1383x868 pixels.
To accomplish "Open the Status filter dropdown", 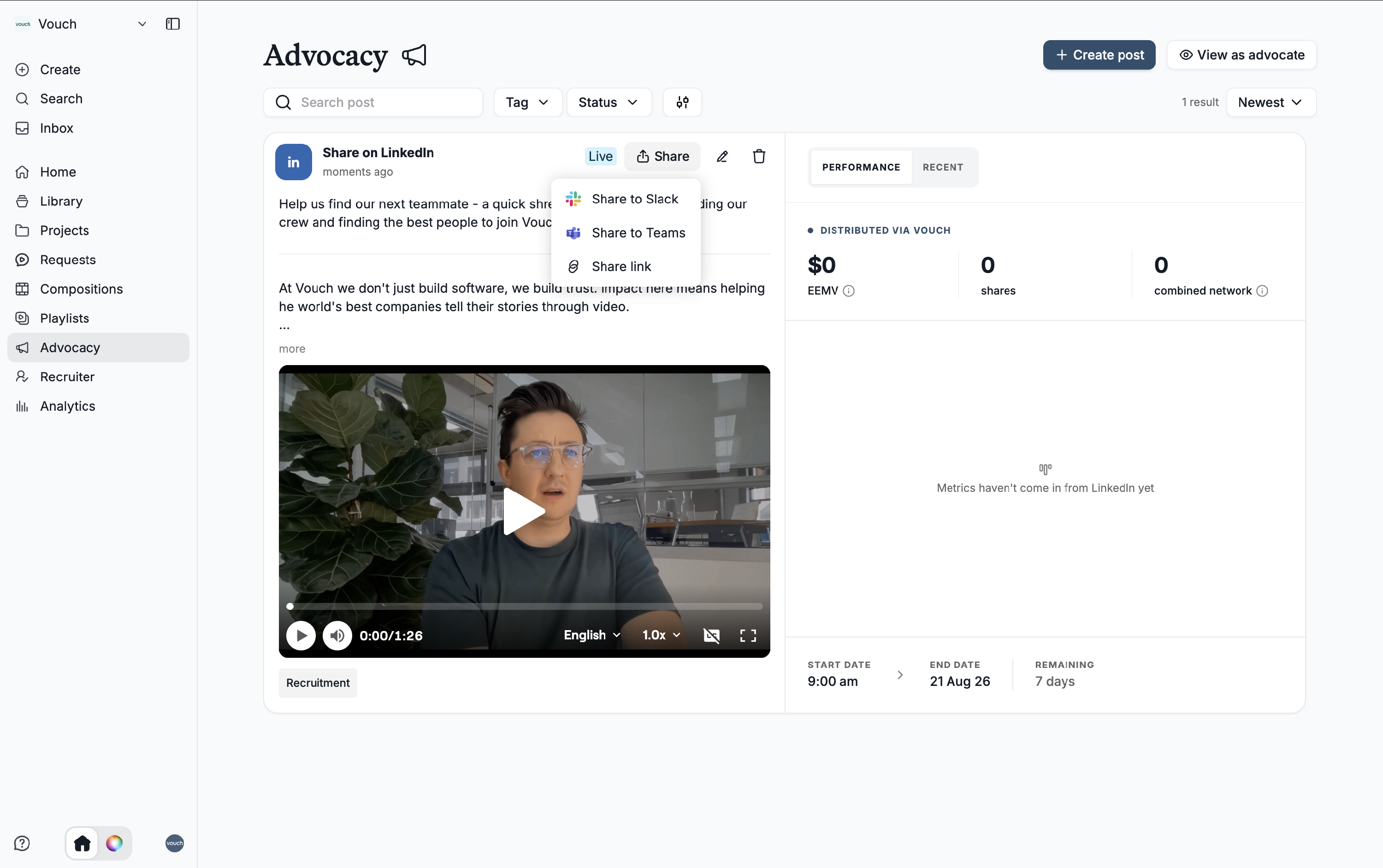I will click(x=609, y=102).
